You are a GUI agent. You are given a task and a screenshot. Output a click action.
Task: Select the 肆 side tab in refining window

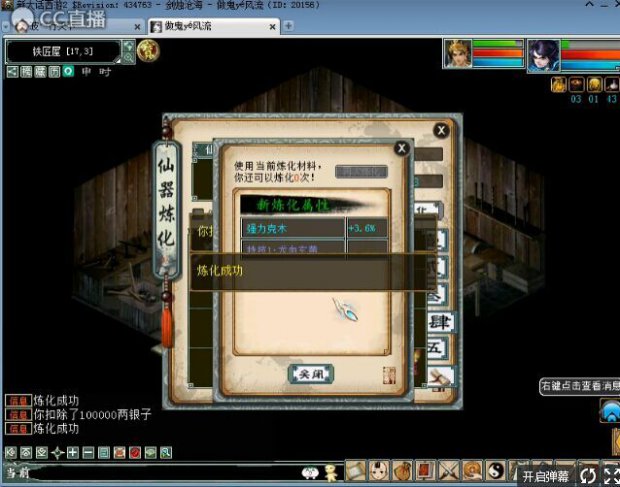[x=439, y=322]
